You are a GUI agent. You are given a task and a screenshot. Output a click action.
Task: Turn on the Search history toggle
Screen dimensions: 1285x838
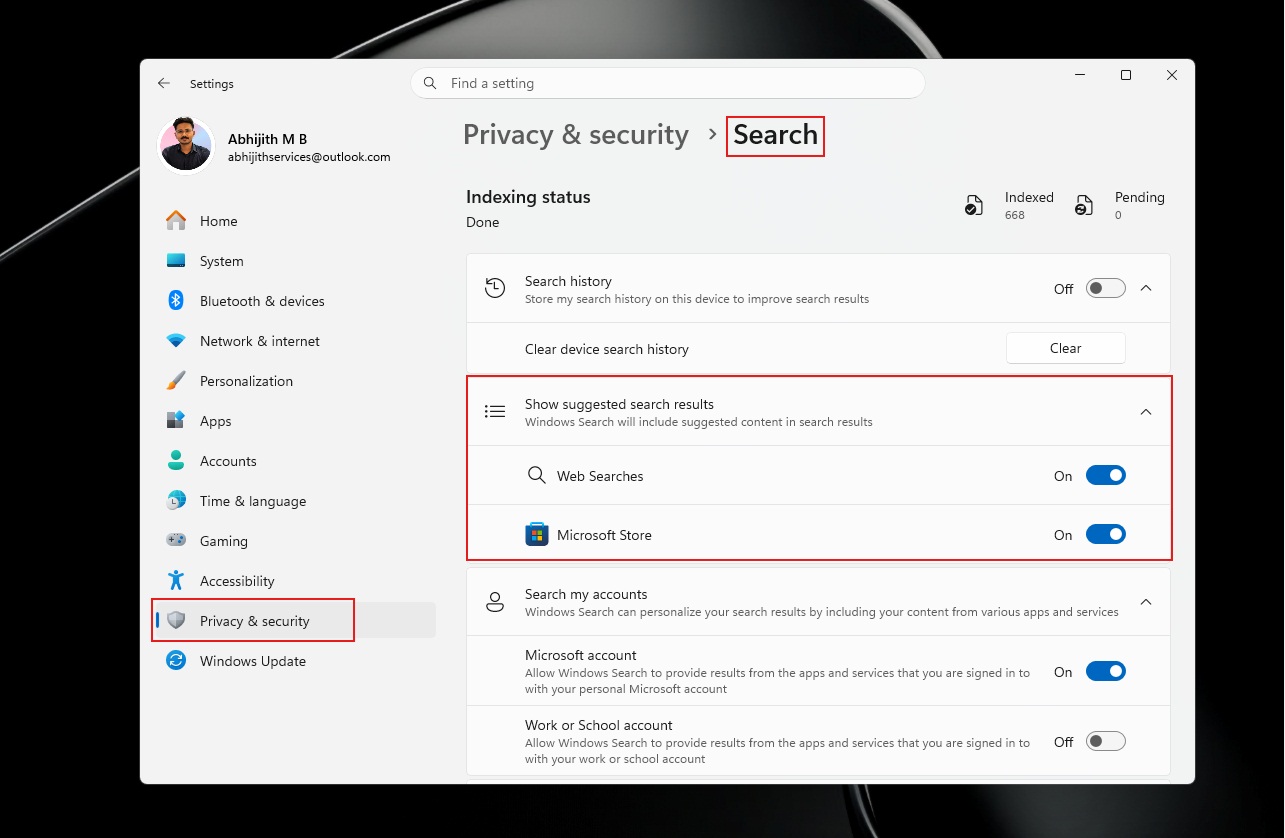point(1106,289)
